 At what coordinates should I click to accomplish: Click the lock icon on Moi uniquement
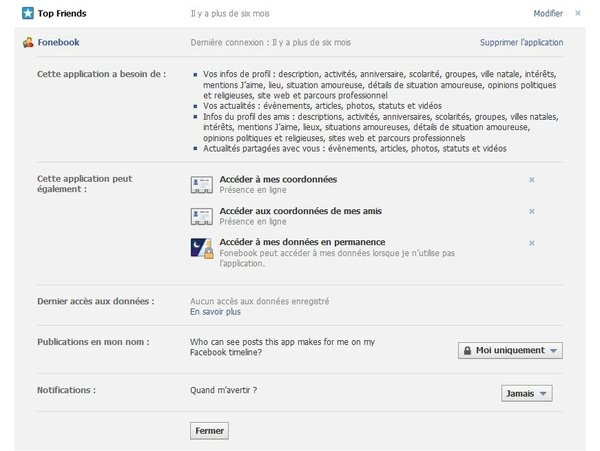[467, 350]
